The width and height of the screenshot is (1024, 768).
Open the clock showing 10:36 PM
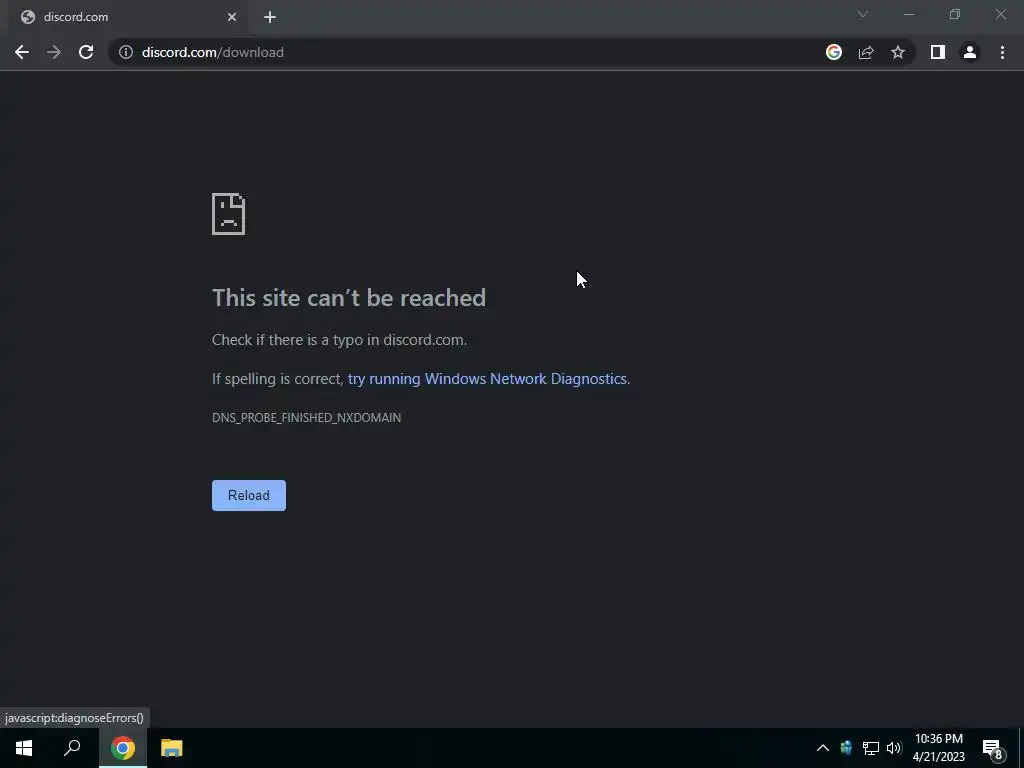(938, 748)
